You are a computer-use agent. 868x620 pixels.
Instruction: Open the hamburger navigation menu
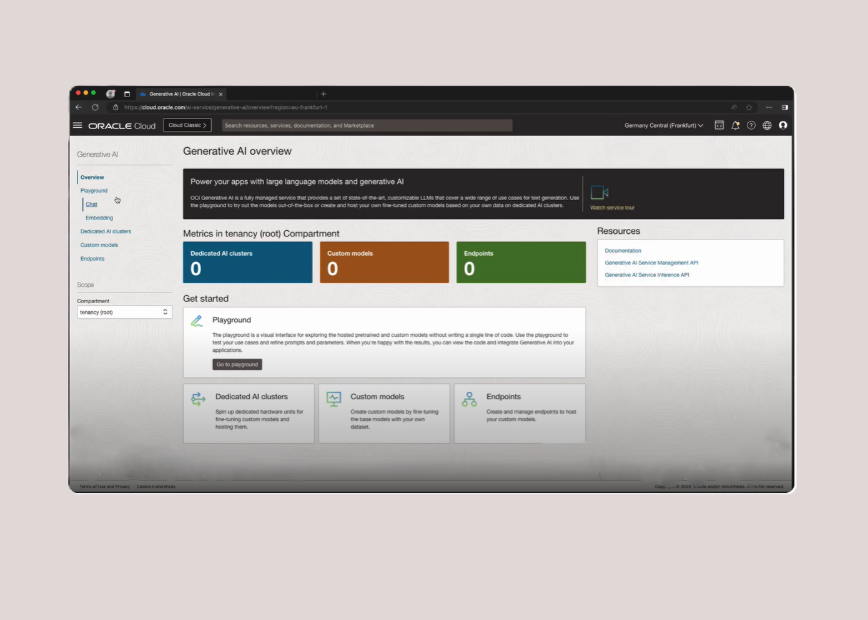pos(77,125)
